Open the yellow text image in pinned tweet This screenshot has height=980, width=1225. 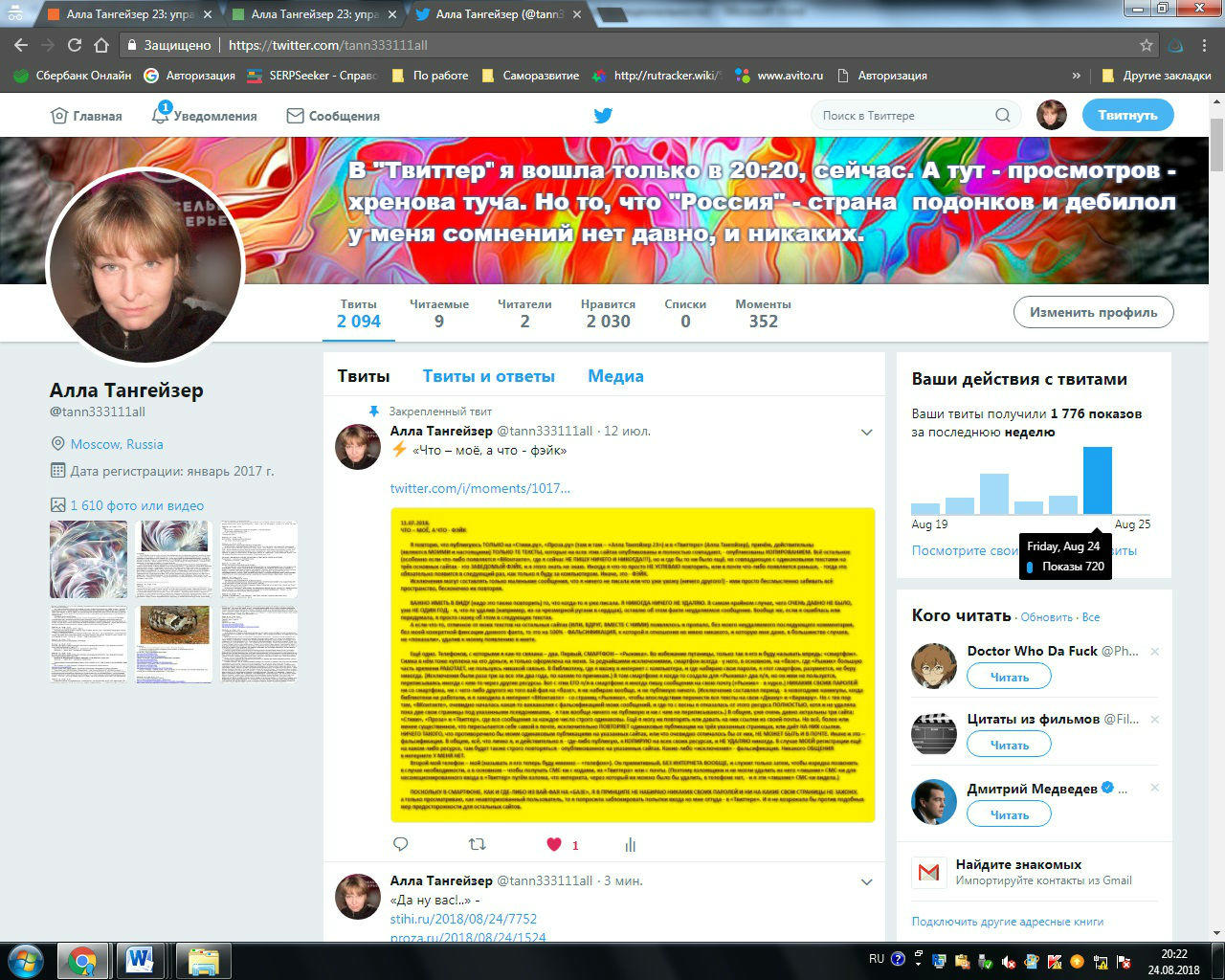633,664
